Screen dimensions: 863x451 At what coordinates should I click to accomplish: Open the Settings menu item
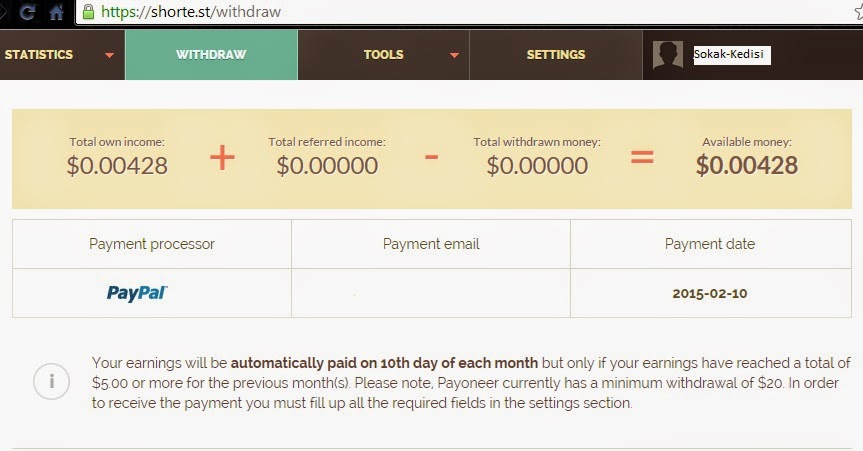pyautogui.click(x=555, y=55)
